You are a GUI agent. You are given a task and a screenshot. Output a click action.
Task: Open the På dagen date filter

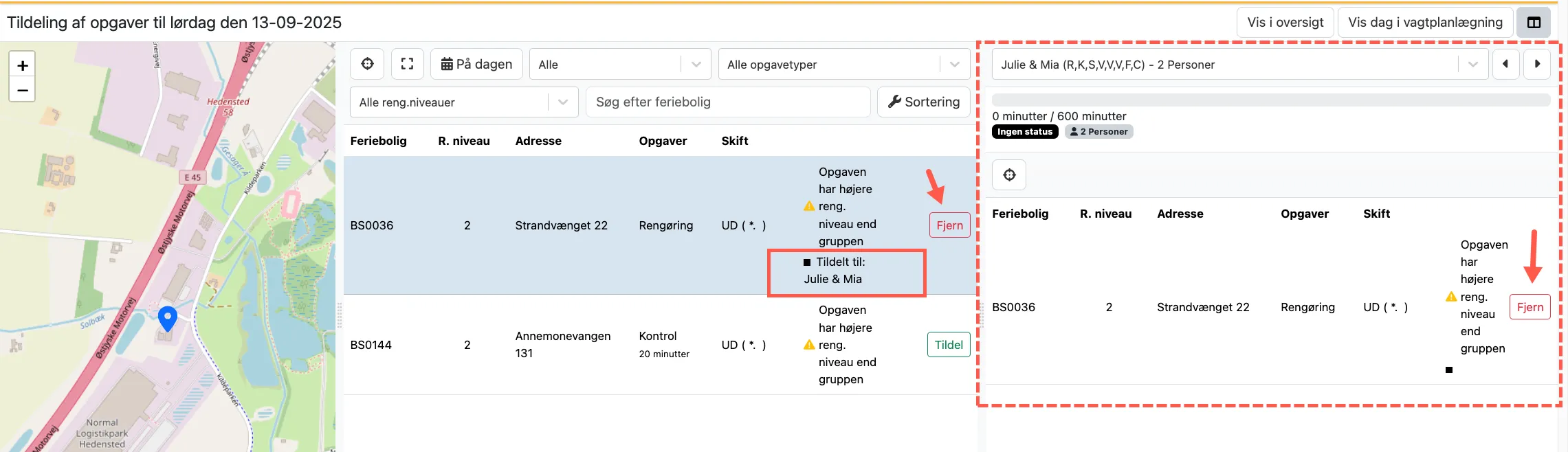(x=476, y=64)
